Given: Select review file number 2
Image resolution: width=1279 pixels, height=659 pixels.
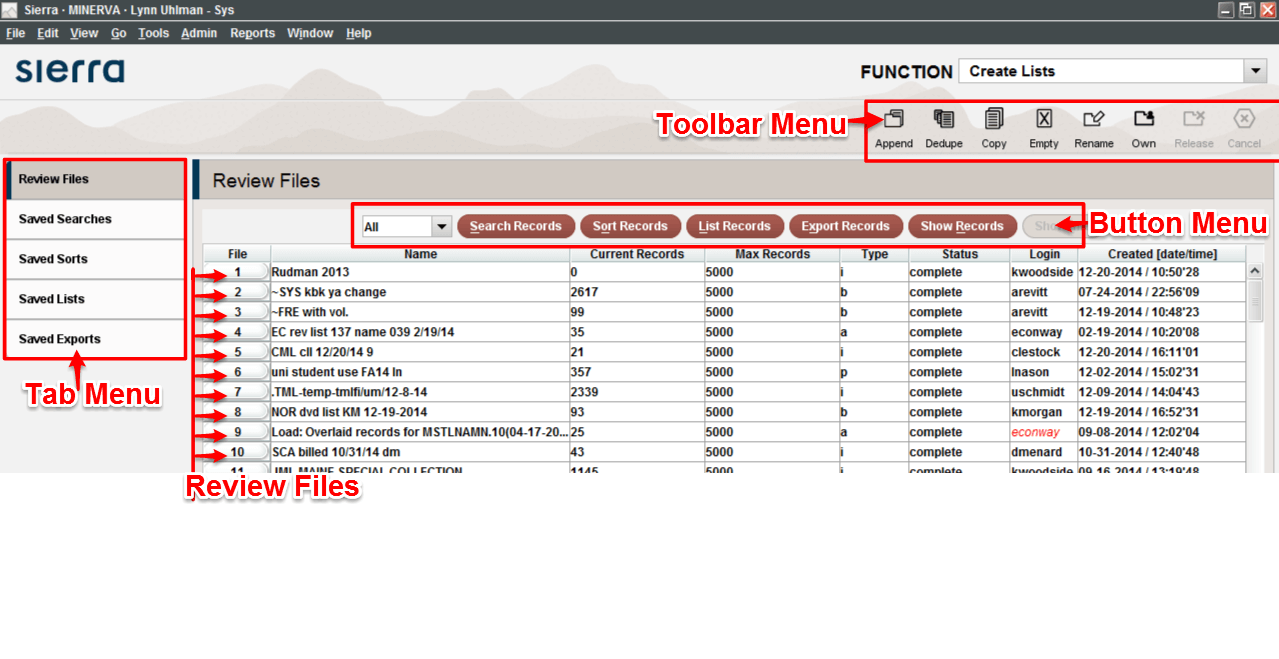Looking at the screenshot, I should pyautogui.click(x=237, y=292).
